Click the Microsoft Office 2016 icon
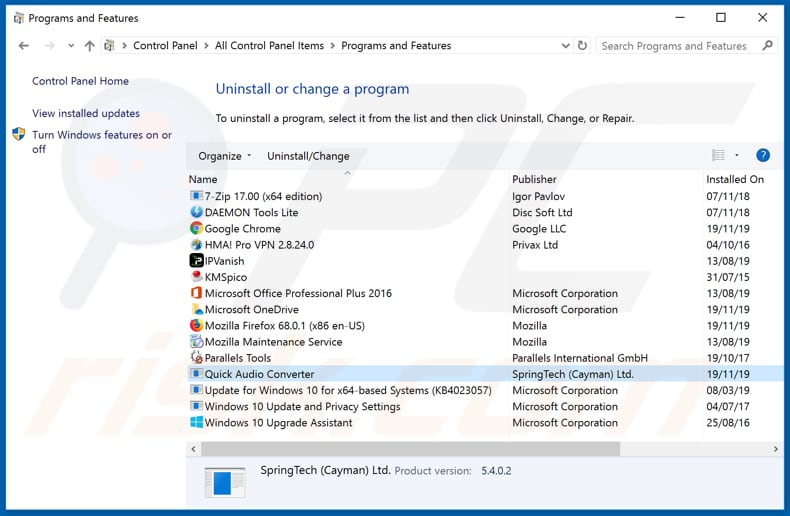790x516 pixels. (x=196, y=293)
